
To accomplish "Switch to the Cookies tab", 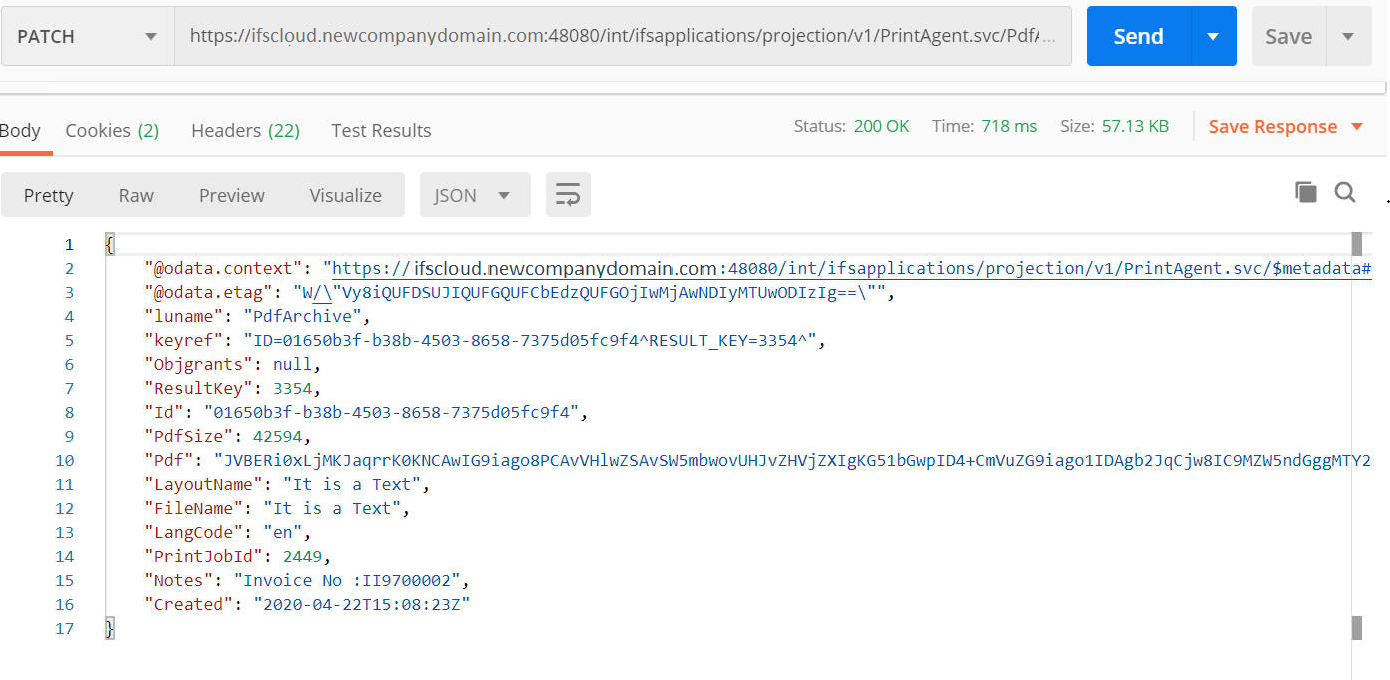I will tap(112, 131).
